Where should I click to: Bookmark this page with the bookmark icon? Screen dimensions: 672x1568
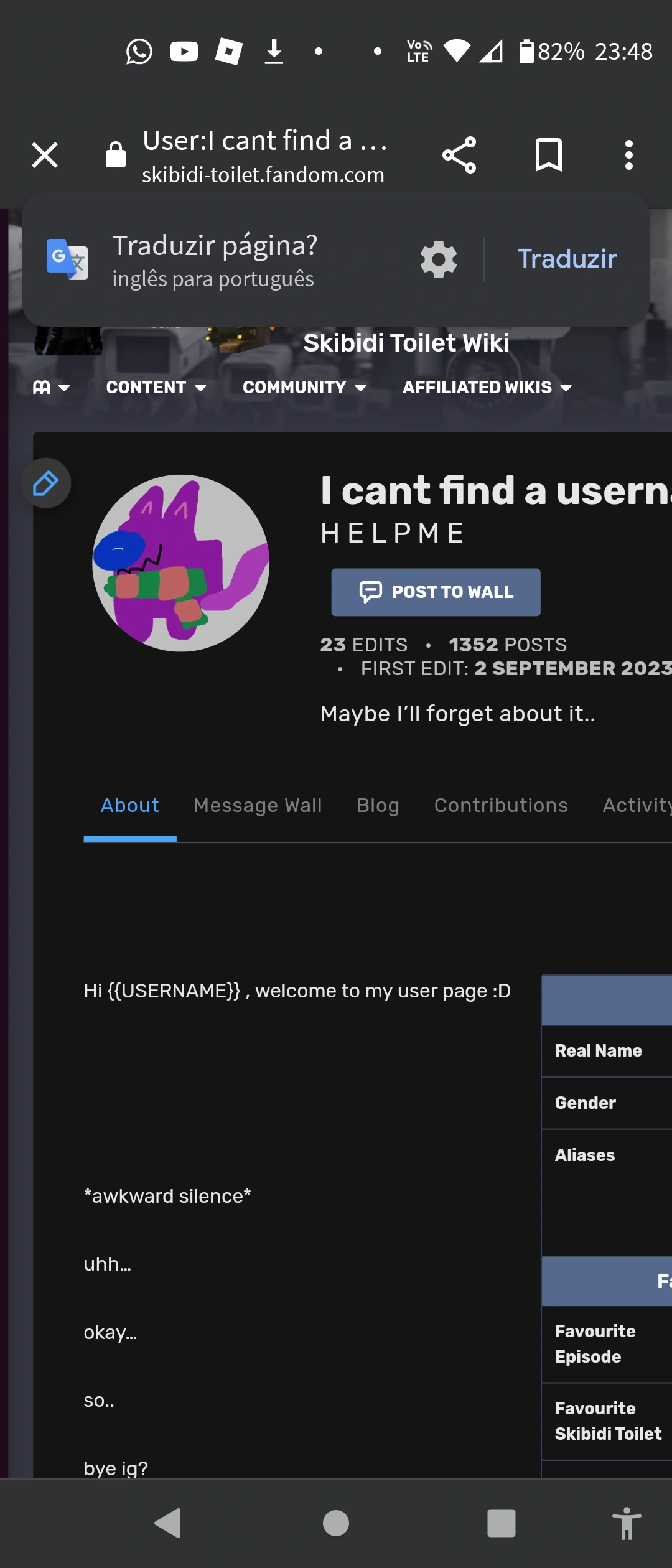pyautogui.click(x=548, y=155)
